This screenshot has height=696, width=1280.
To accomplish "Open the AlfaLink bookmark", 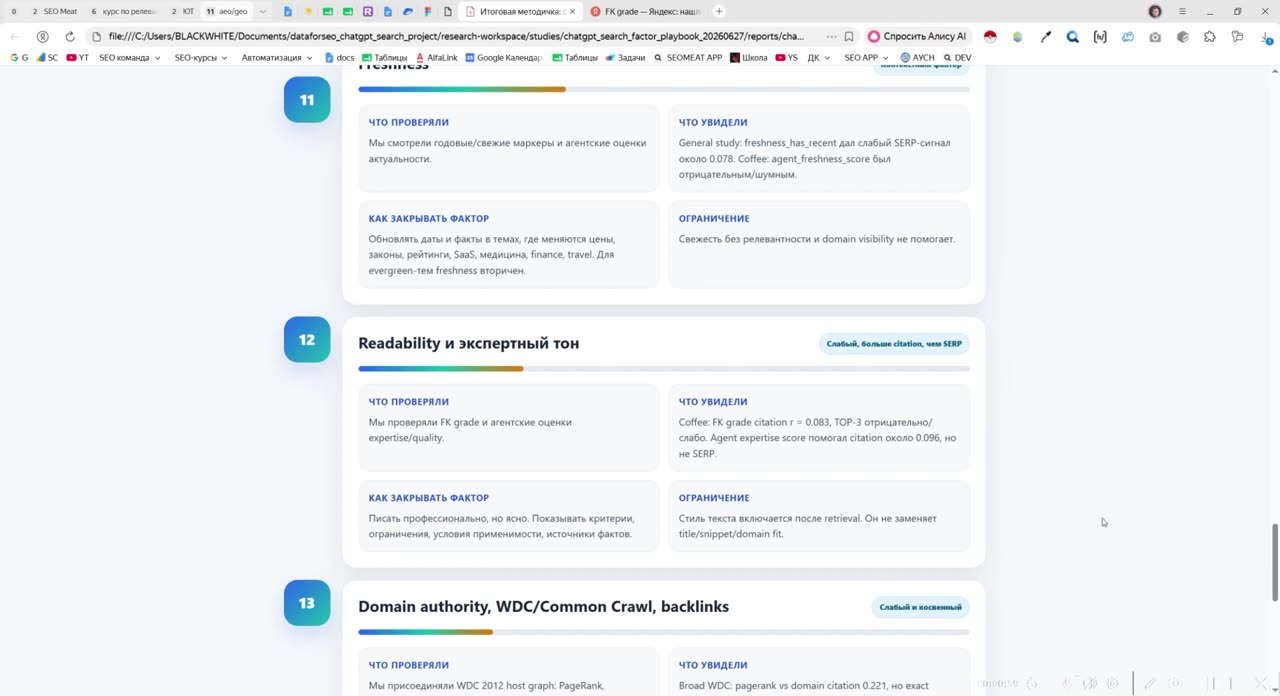I will [436, 58].
